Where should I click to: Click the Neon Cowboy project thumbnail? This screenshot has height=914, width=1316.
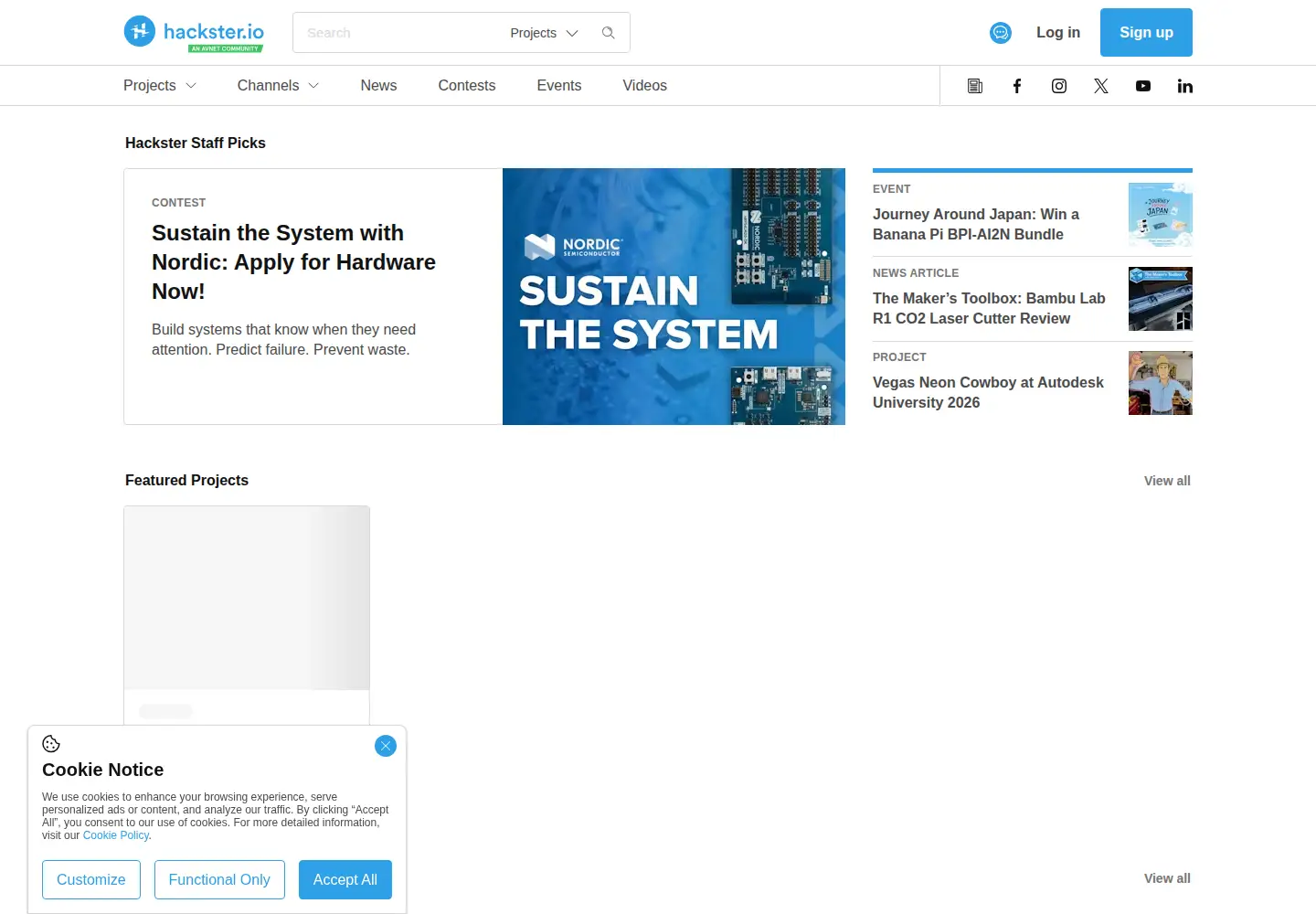tap(1161, 383)
